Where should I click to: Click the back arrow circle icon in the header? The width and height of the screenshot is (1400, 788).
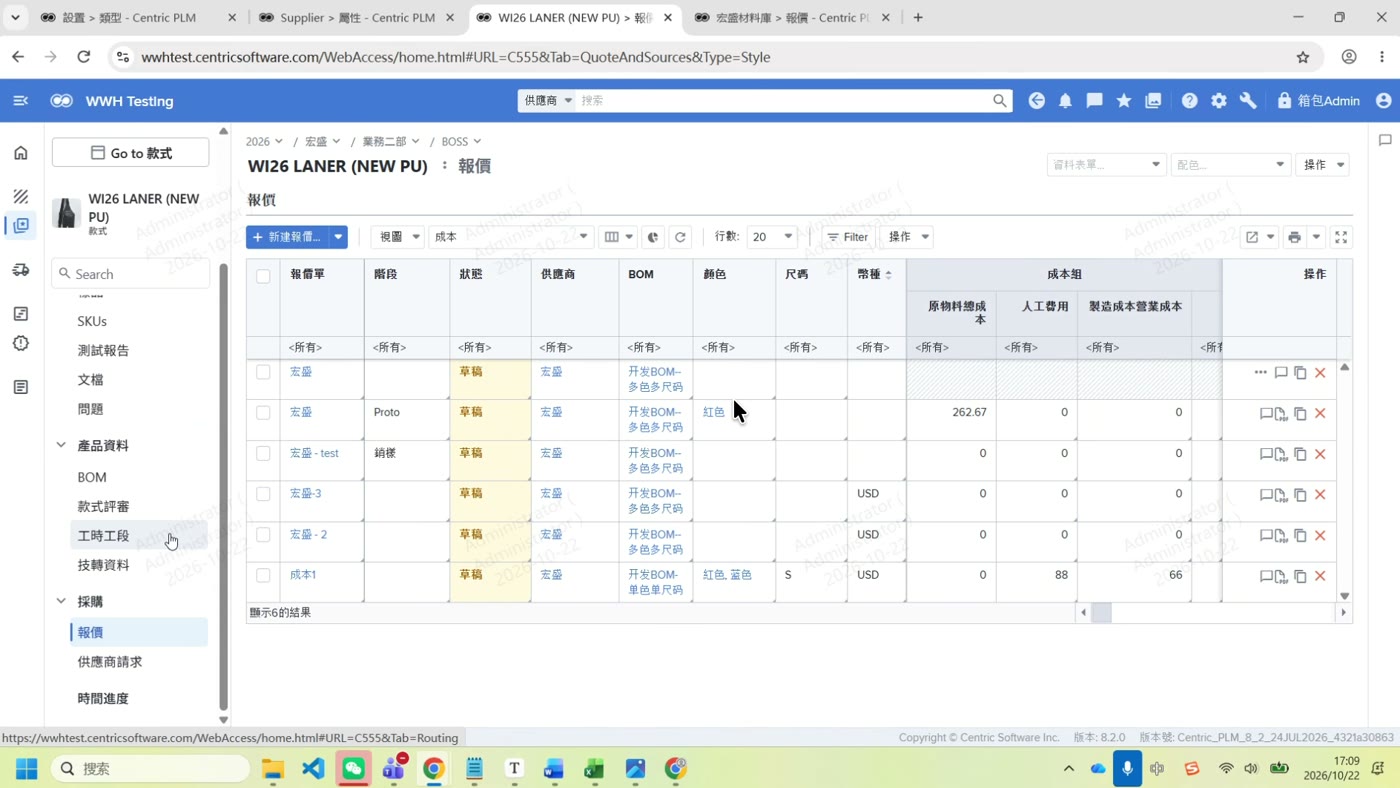tap(1036, 101)
